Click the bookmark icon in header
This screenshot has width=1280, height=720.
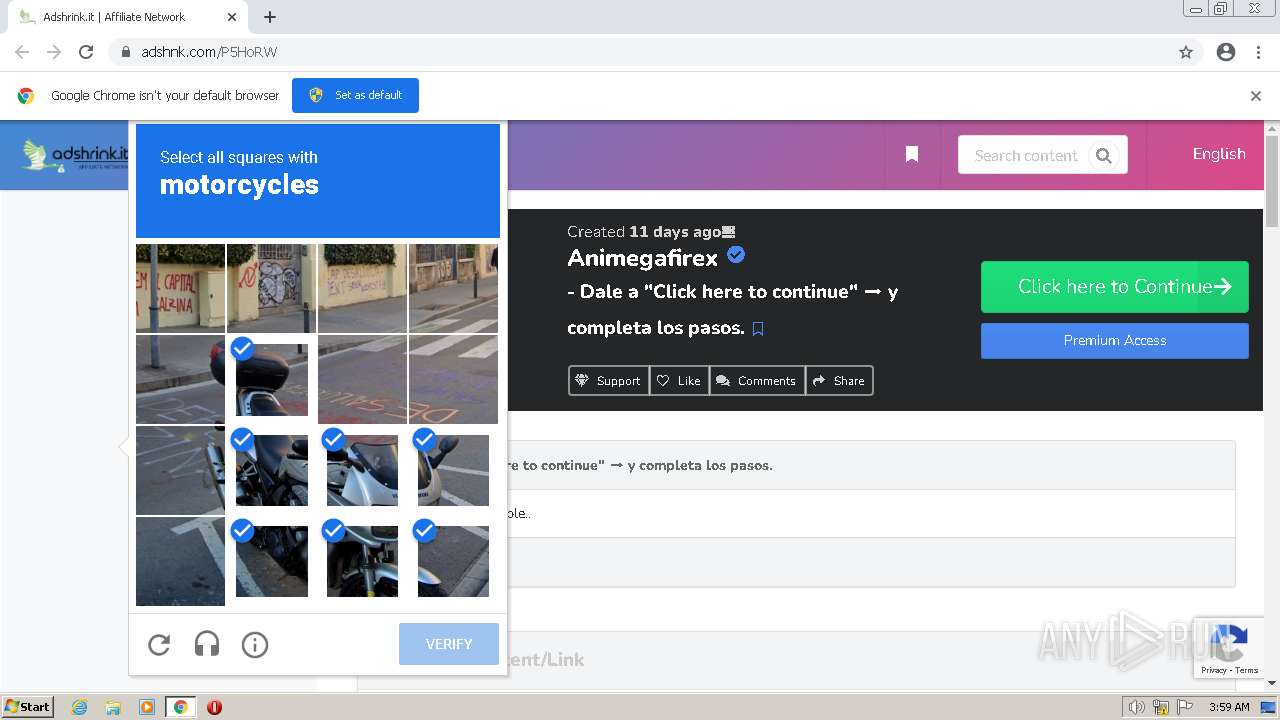[912, 154]
